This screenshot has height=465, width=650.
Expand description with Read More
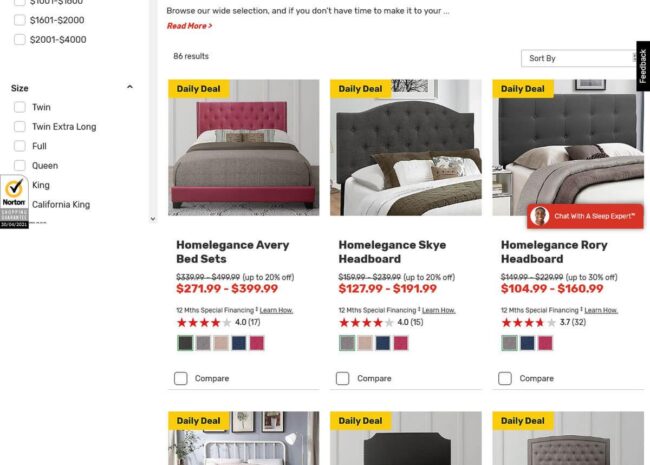(189, 26)
